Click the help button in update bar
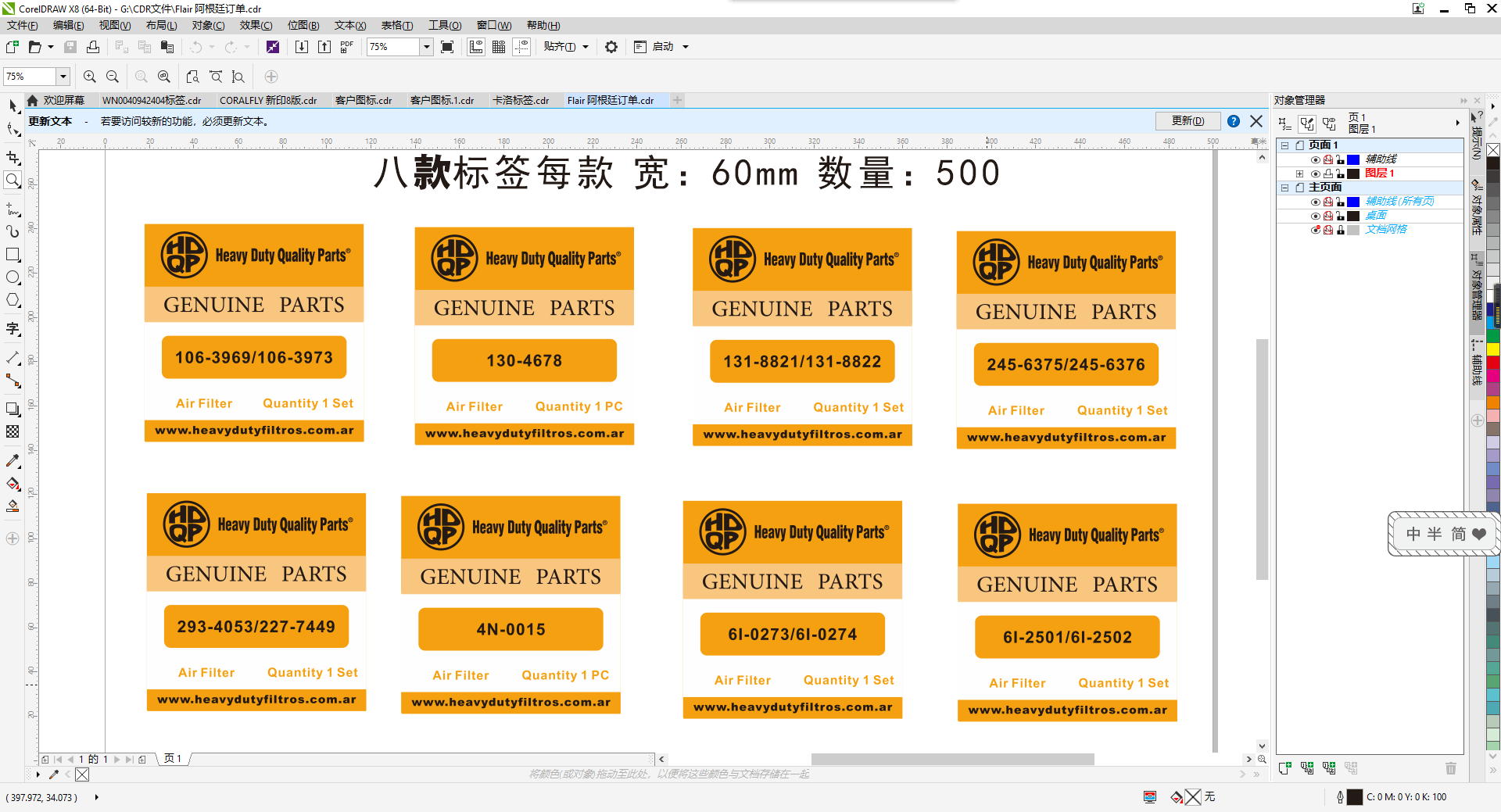The height and width of the screenshot is (812, 1501). coord(1234,121)
